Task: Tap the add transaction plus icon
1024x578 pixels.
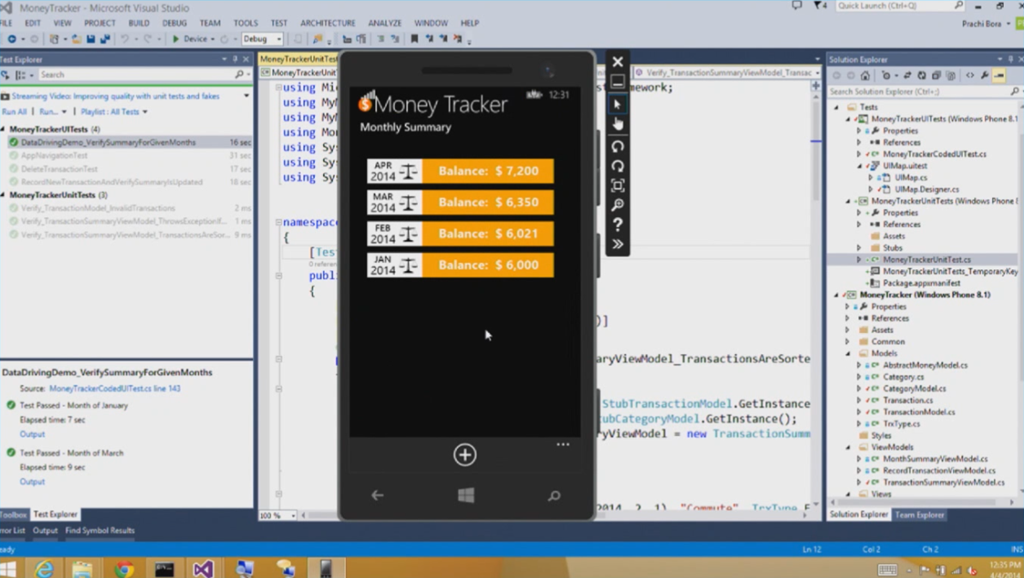Action: click(465, 455)
